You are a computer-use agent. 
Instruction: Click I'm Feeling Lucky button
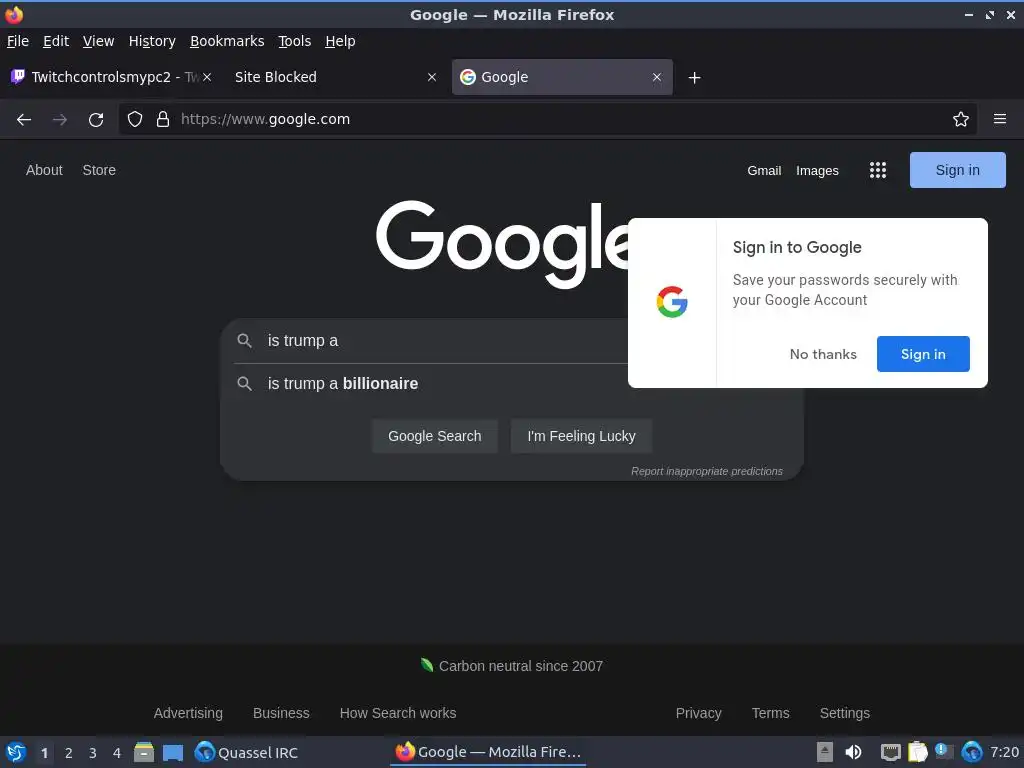[x=581, y=436]
